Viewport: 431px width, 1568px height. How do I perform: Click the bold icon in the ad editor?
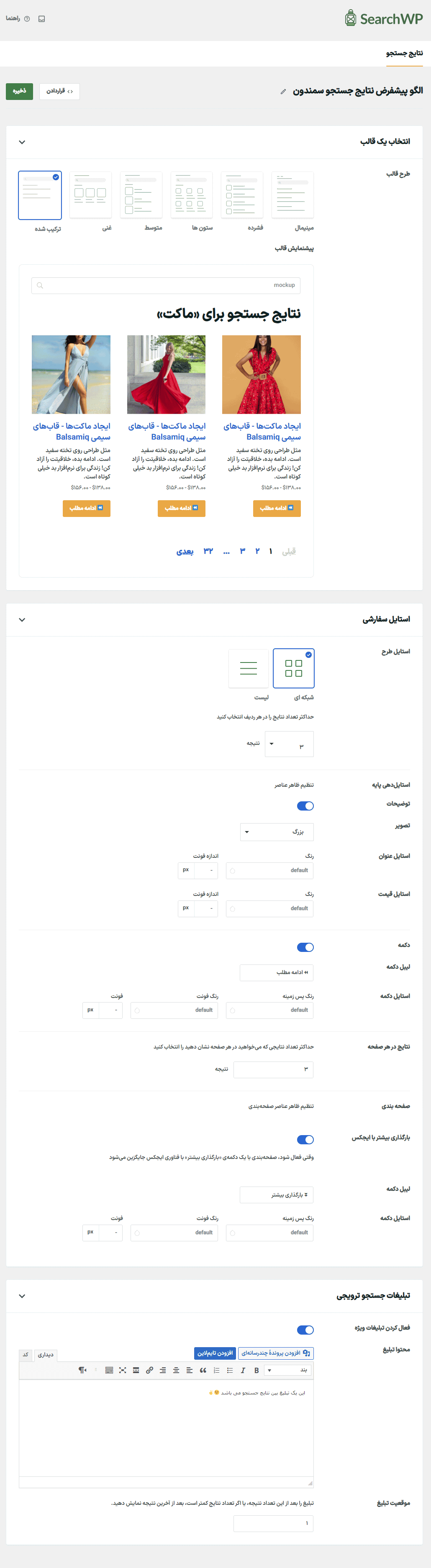pos(256,1370)
